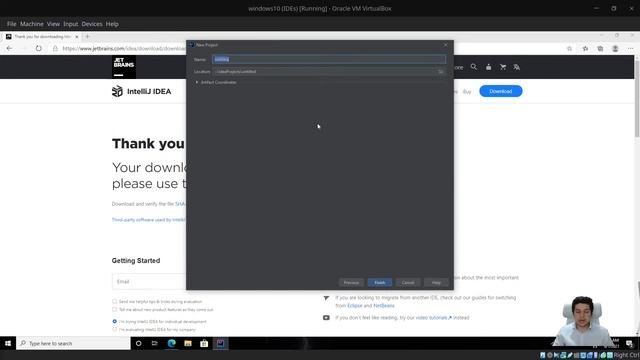Open the browser Collections icon
Viewport: 640px width, 360px height.
click(x=600, y=49)
